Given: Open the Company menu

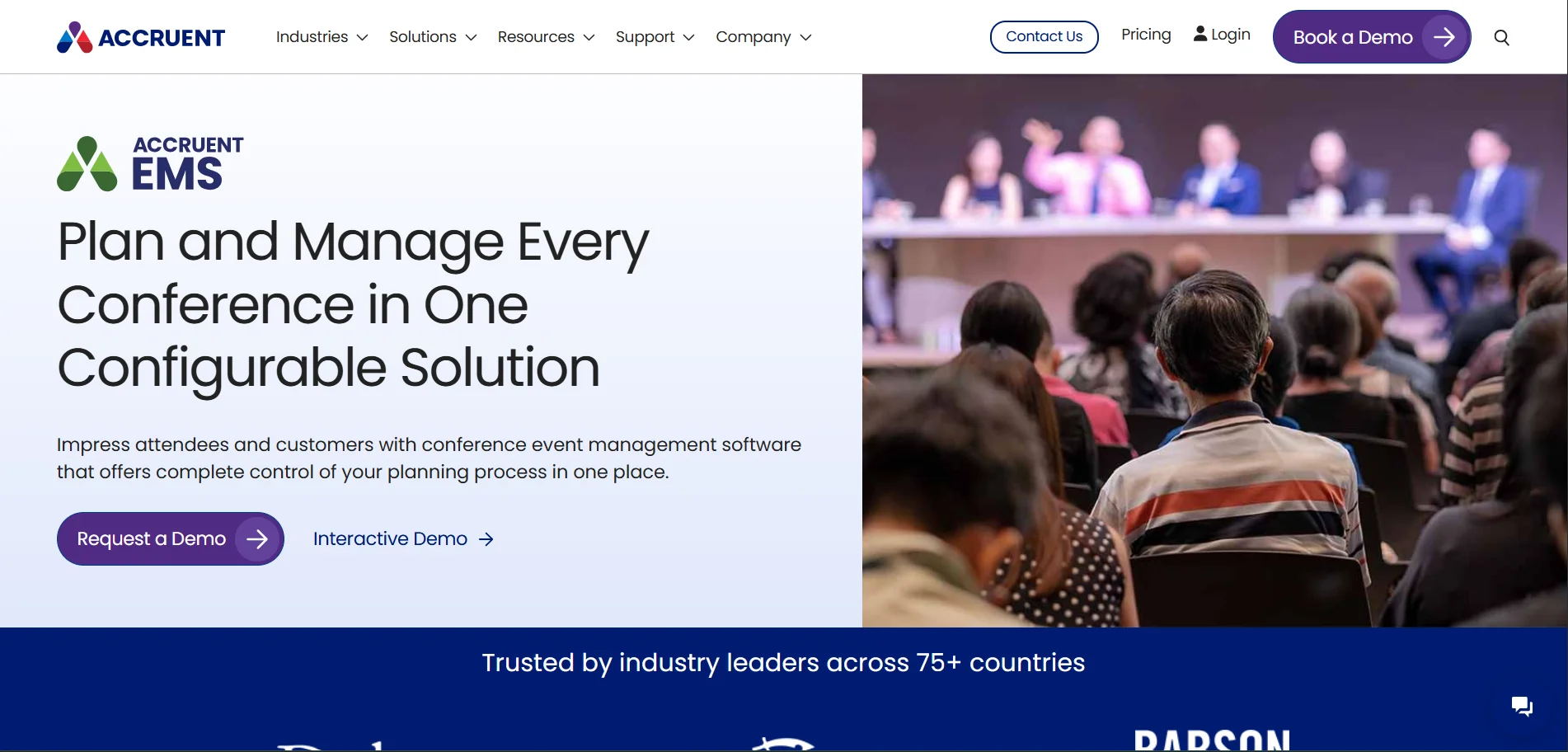Looking at the screenshot, I should pos(753,37).
